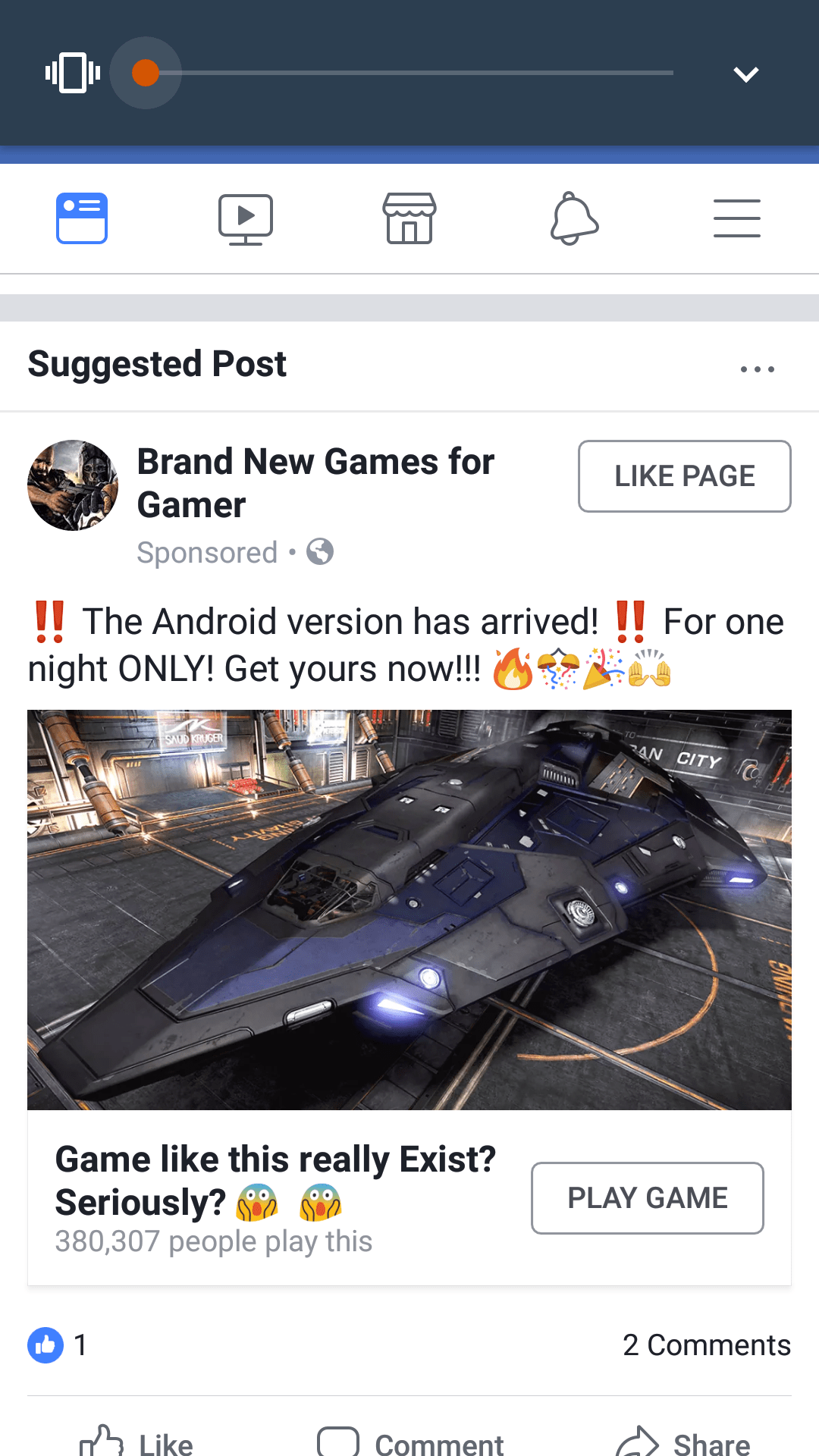This screenshot has height=1456, width=819.
Task: Tap the Comment speech bubble icon
Action: (338, 1441)
